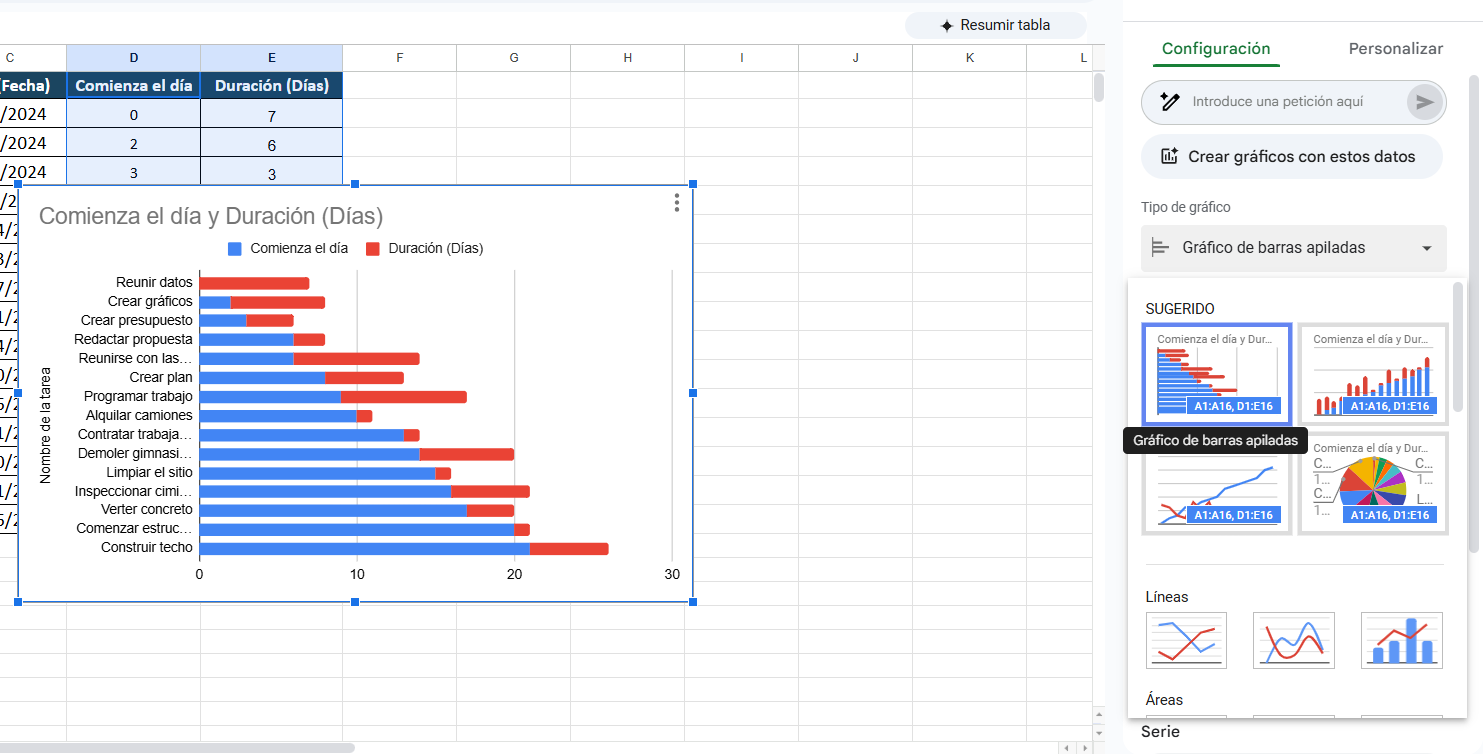The image size is (1483, 754).
Task: Click Crear gráficos con estos datos
Action: [x=1291, y=157]
